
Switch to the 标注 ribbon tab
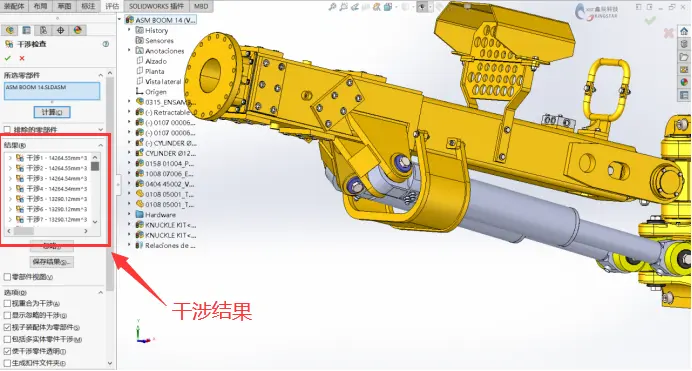coord(88,6)
